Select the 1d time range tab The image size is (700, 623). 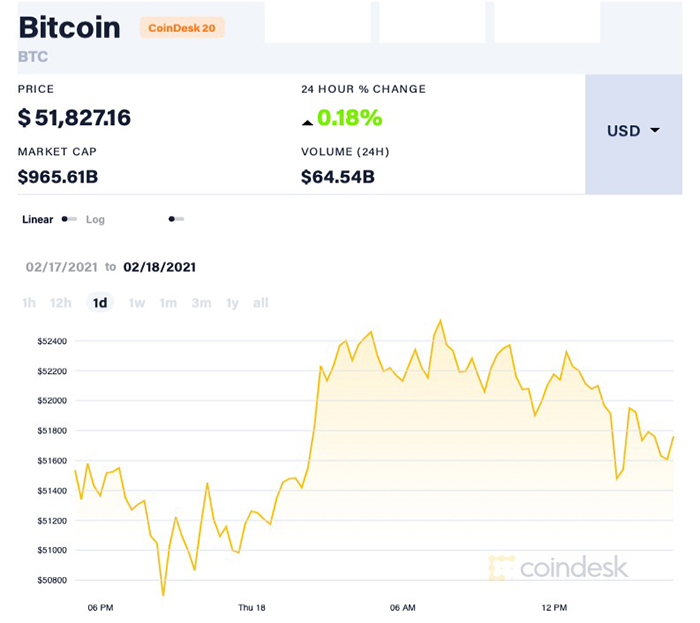[100, 303]
